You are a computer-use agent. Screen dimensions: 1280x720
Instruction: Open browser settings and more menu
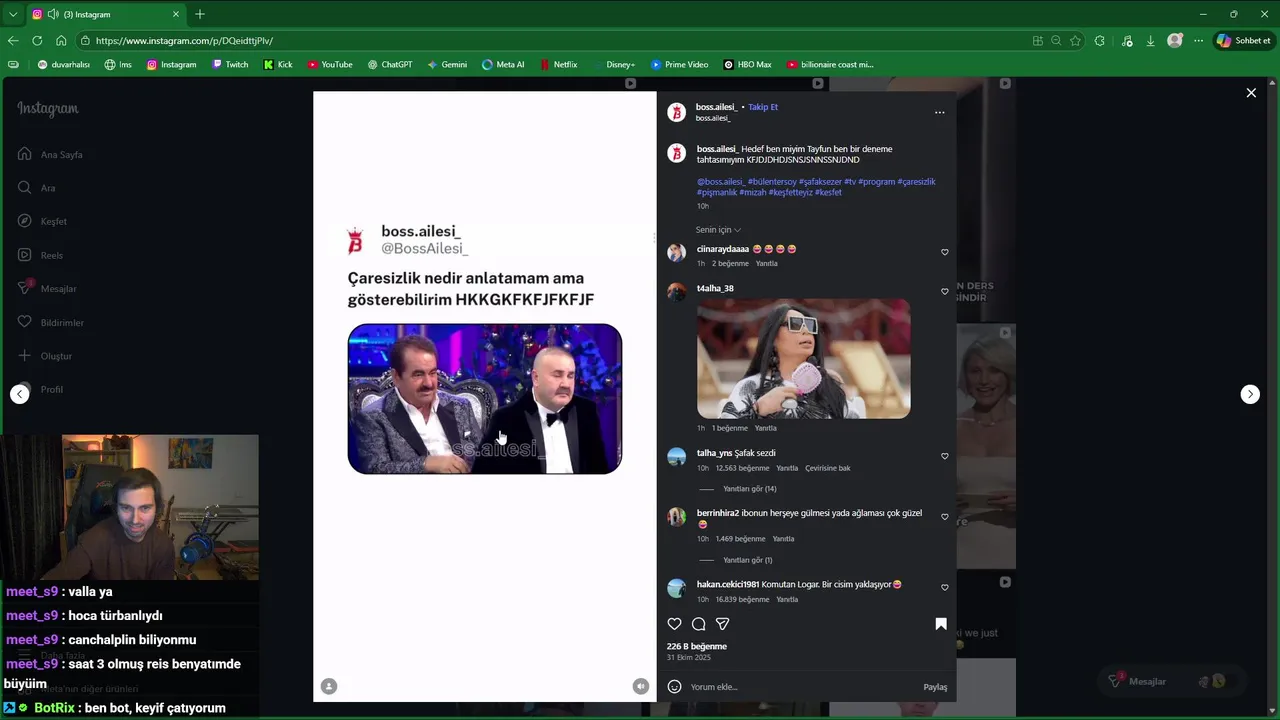pyautogui.click(x=1199, y=41)
